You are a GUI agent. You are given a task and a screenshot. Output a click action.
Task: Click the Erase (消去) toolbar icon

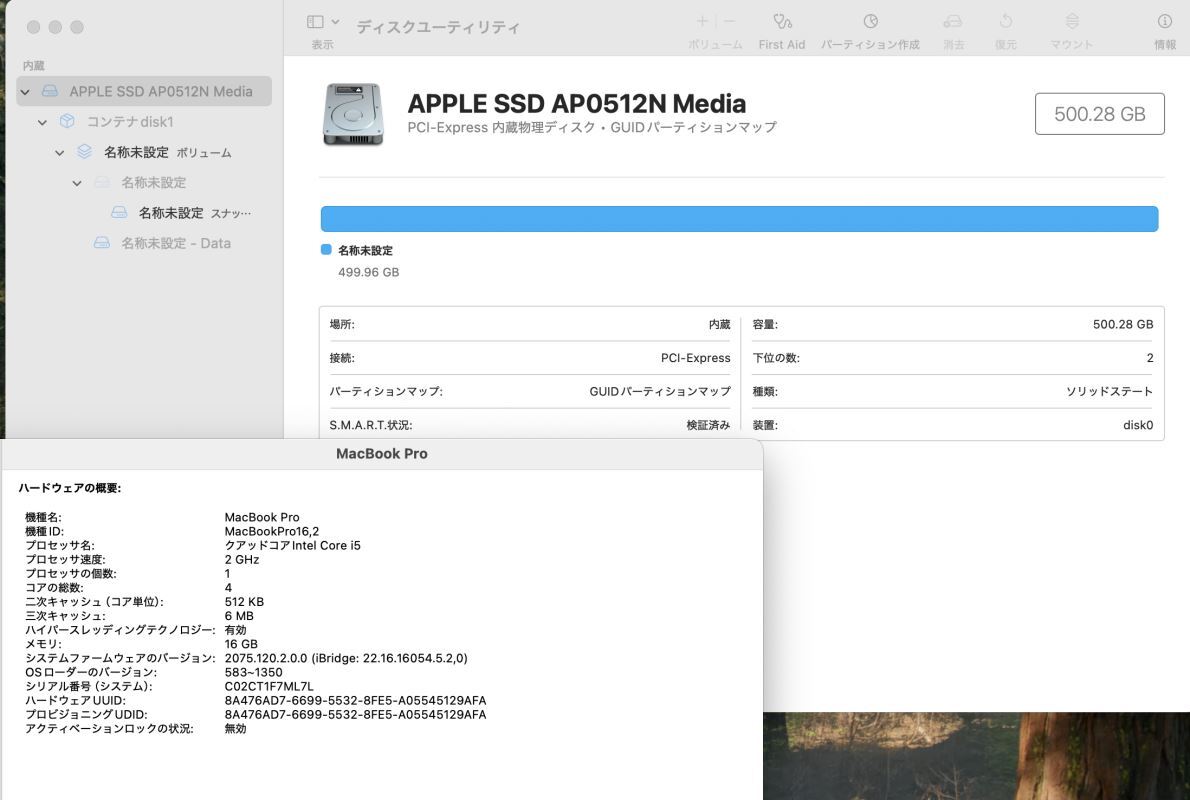coord(953,22)
